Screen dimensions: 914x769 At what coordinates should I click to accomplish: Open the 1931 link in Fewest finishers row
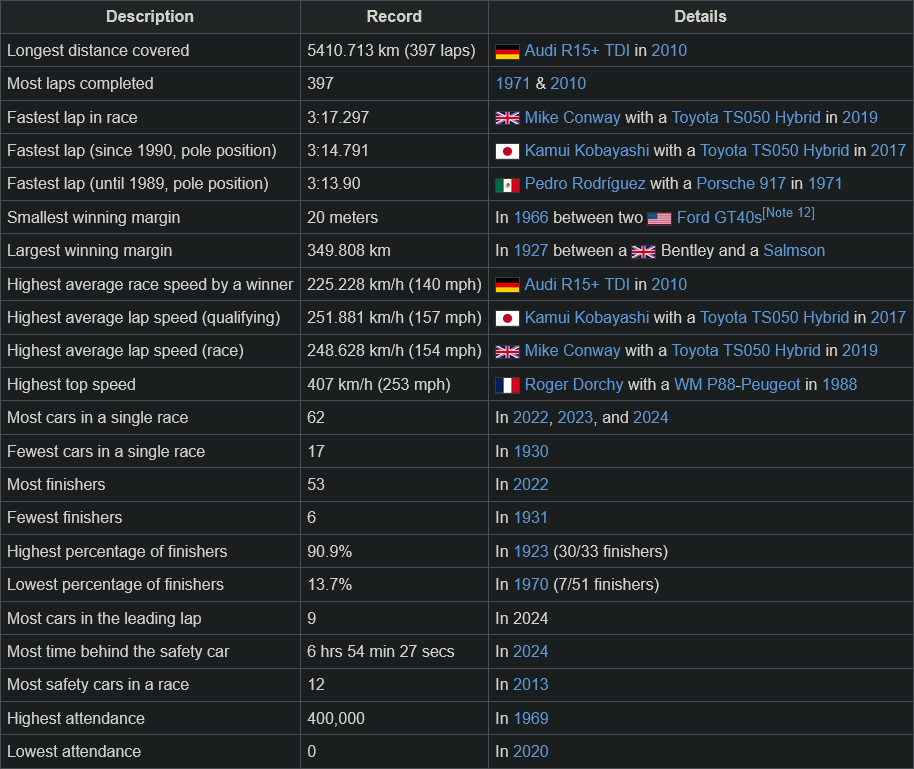click(530, 518)
